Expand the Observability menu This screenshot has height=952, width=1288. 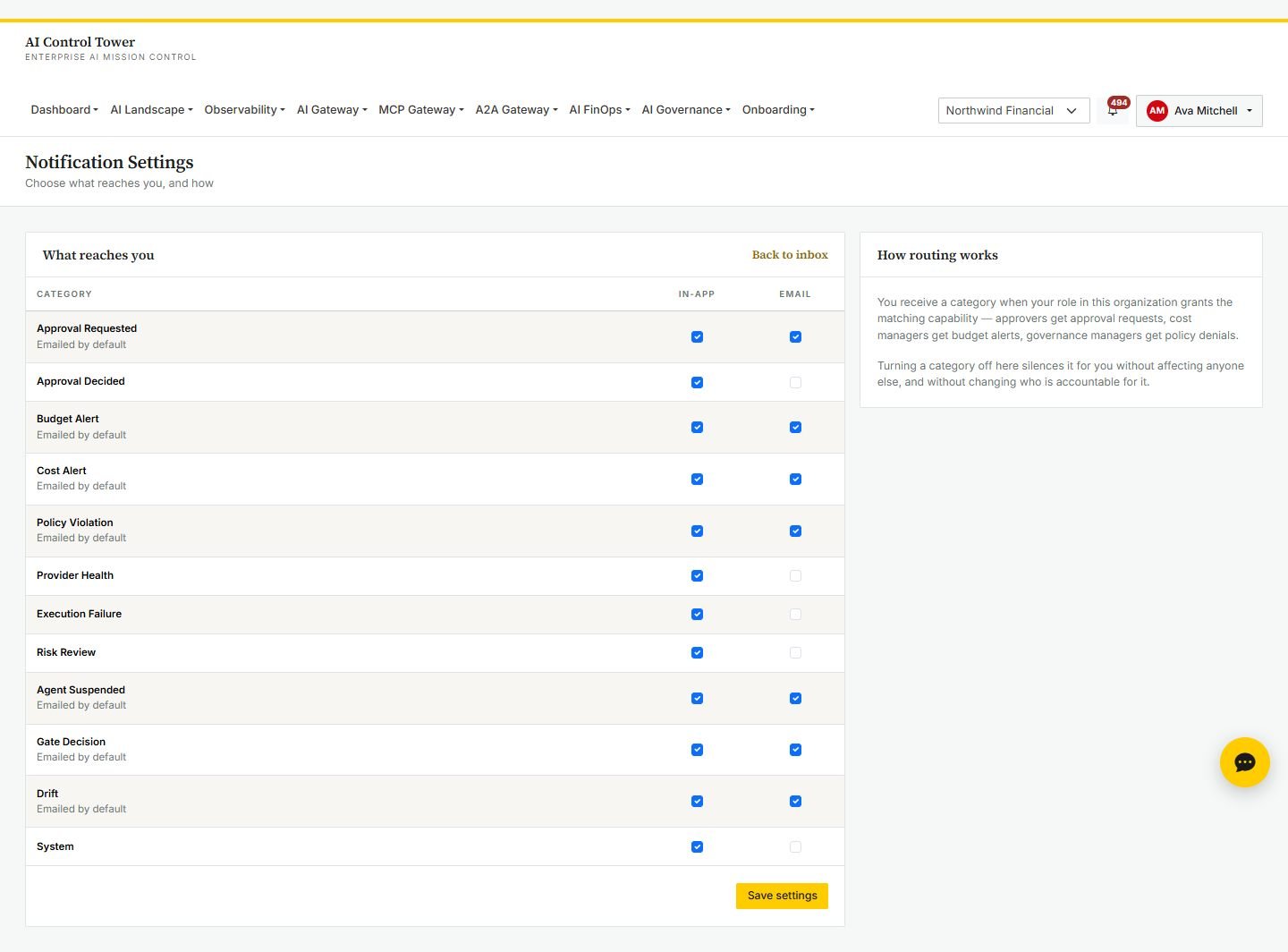pyautogui.click(x=244, y=110)
